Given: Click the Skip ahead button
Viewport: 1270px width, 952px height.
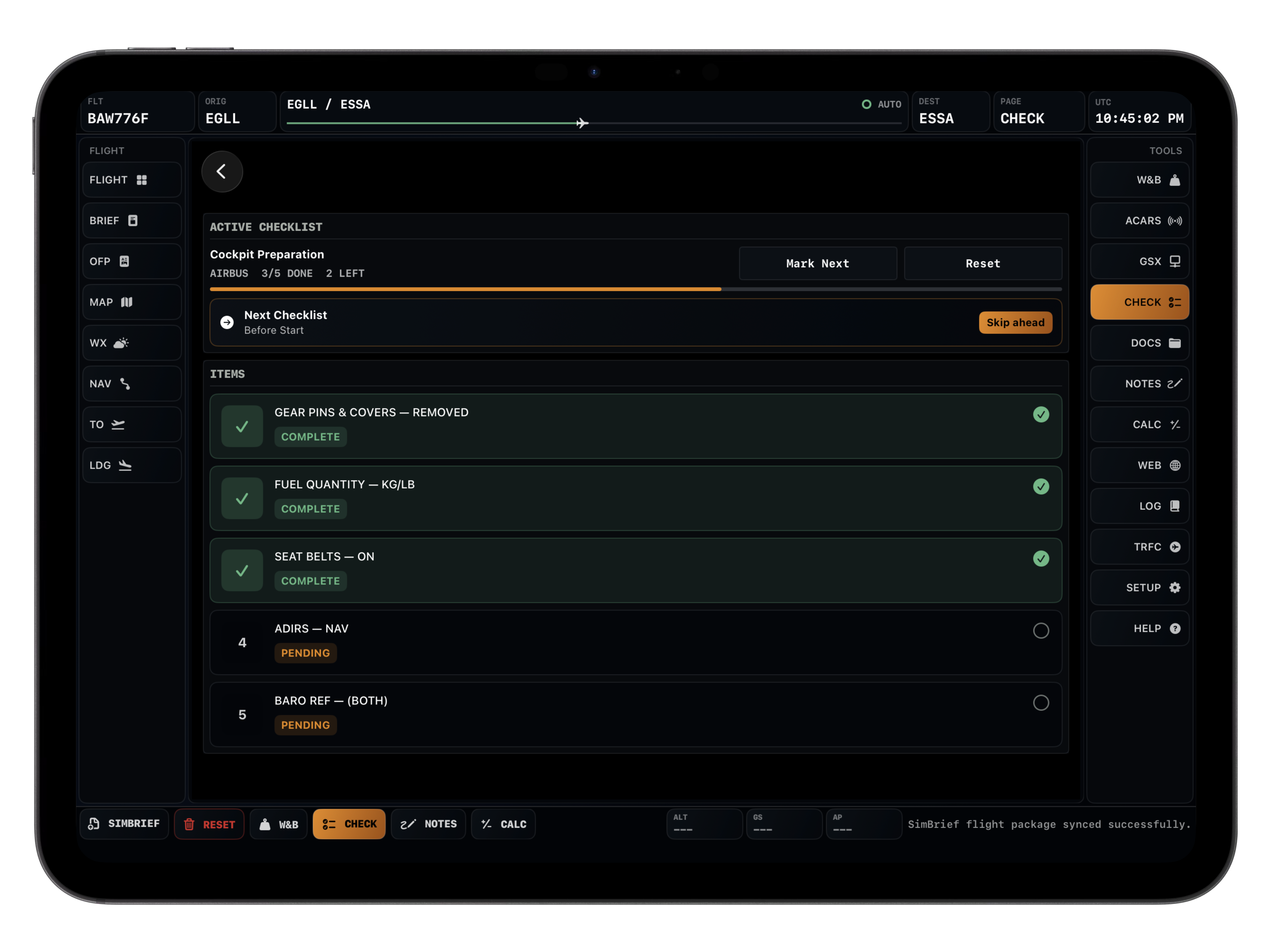Looking at the screenshot, I should point(1015,322).
